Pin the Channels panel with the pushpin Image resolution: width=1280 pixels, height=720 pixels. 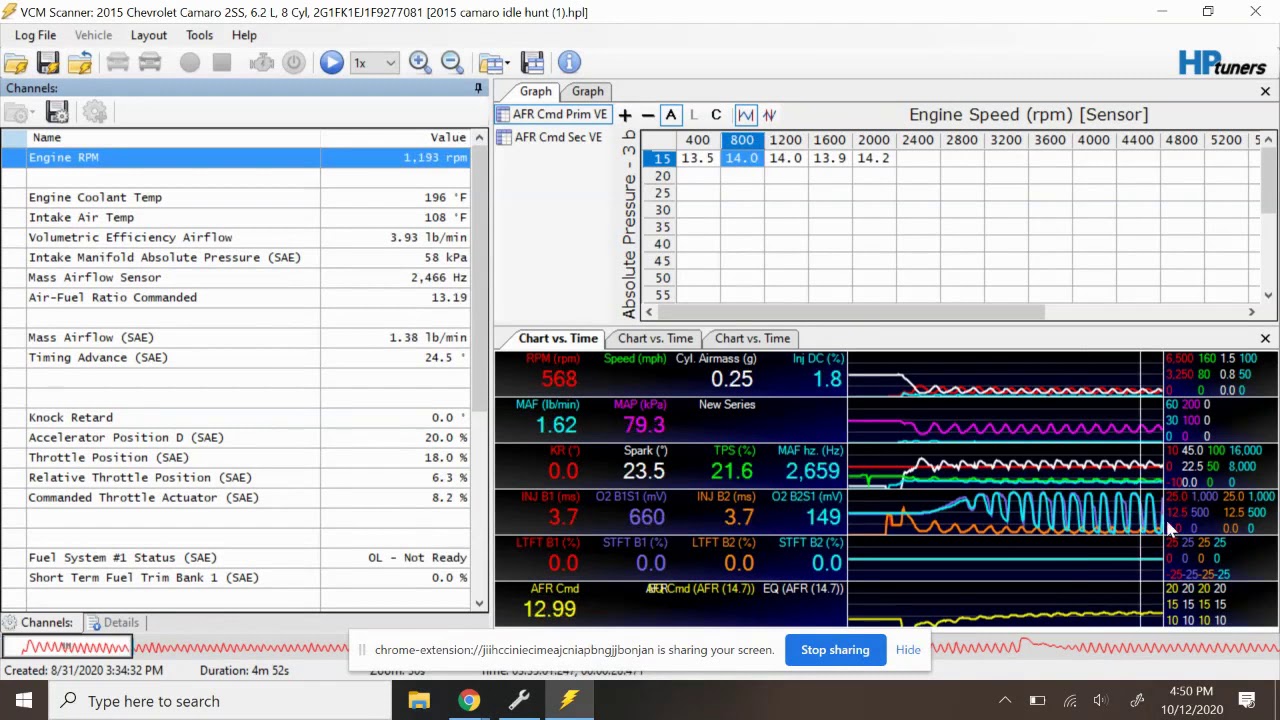pos(478,89)
